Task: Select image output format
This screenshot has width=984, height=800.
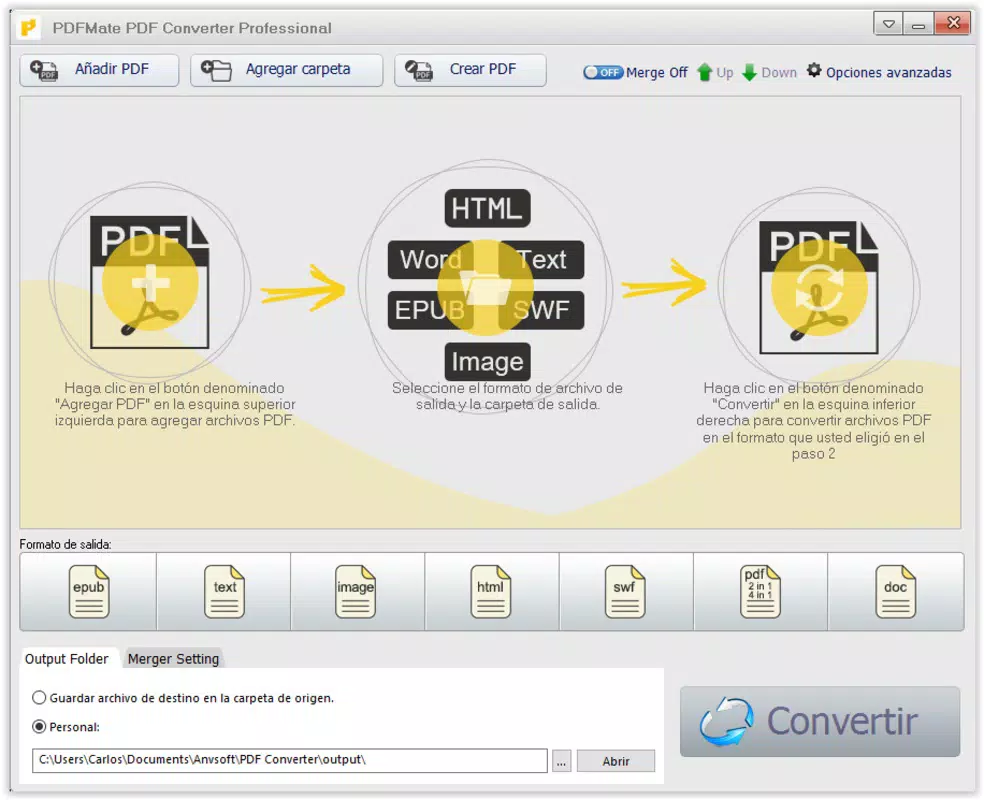Action: (356, 591)
